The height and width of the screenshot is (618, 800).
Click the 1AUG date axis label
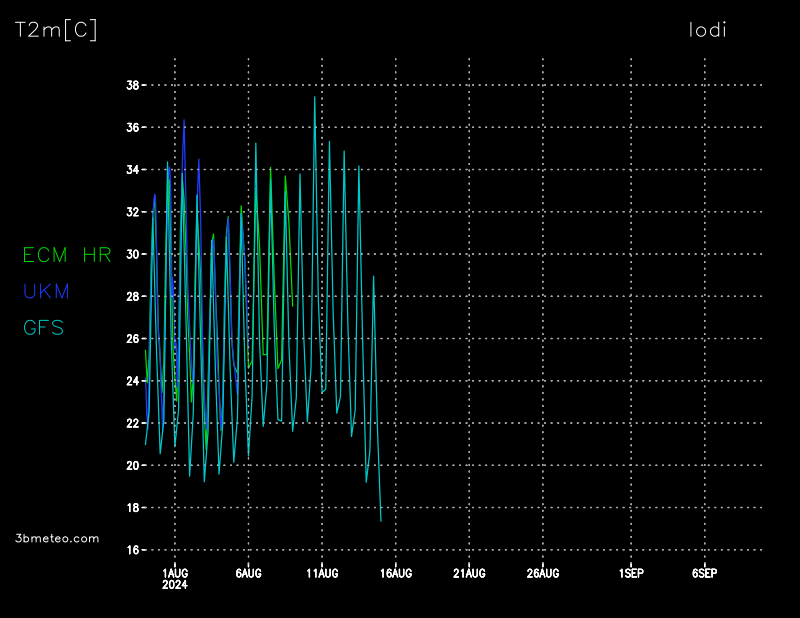175,573
